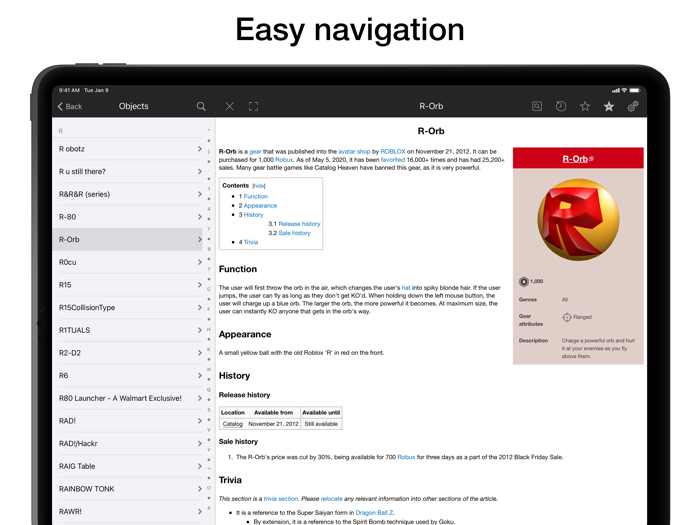Open the R obotz list entry
The height and width of the screenshot is (525, 700).
128,149
